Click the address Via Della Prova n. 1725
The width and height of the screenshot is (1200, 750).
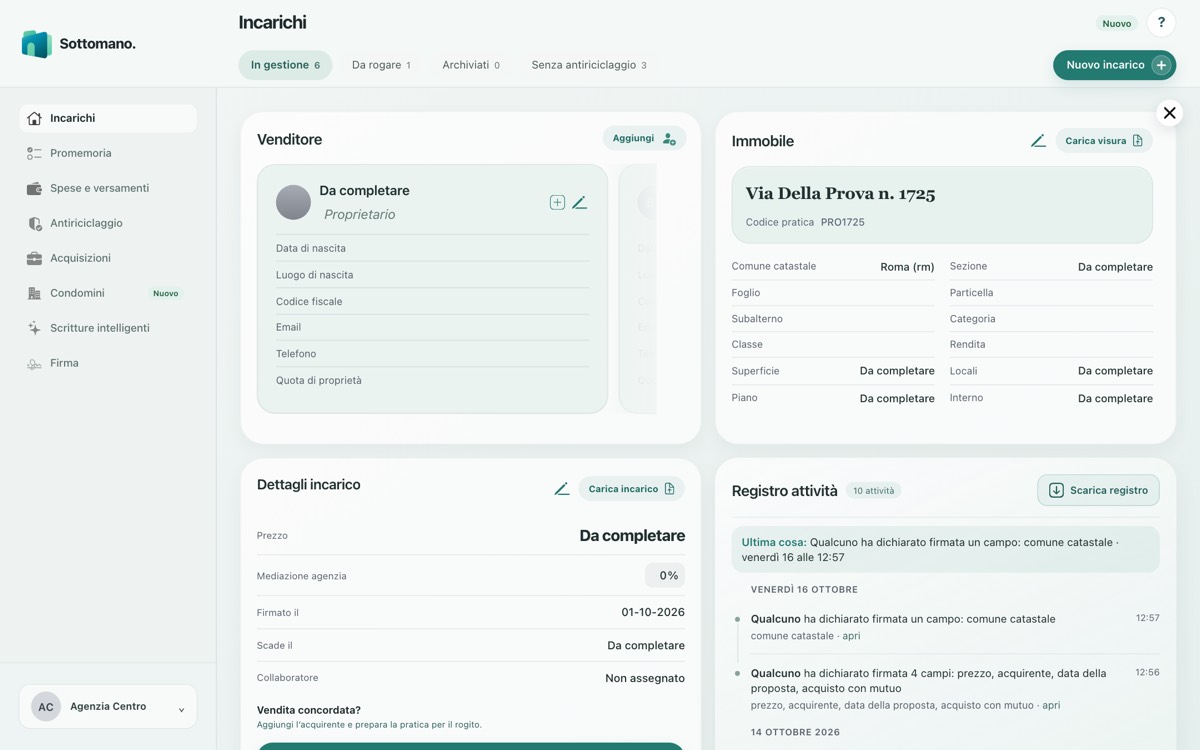pos(840,194)
